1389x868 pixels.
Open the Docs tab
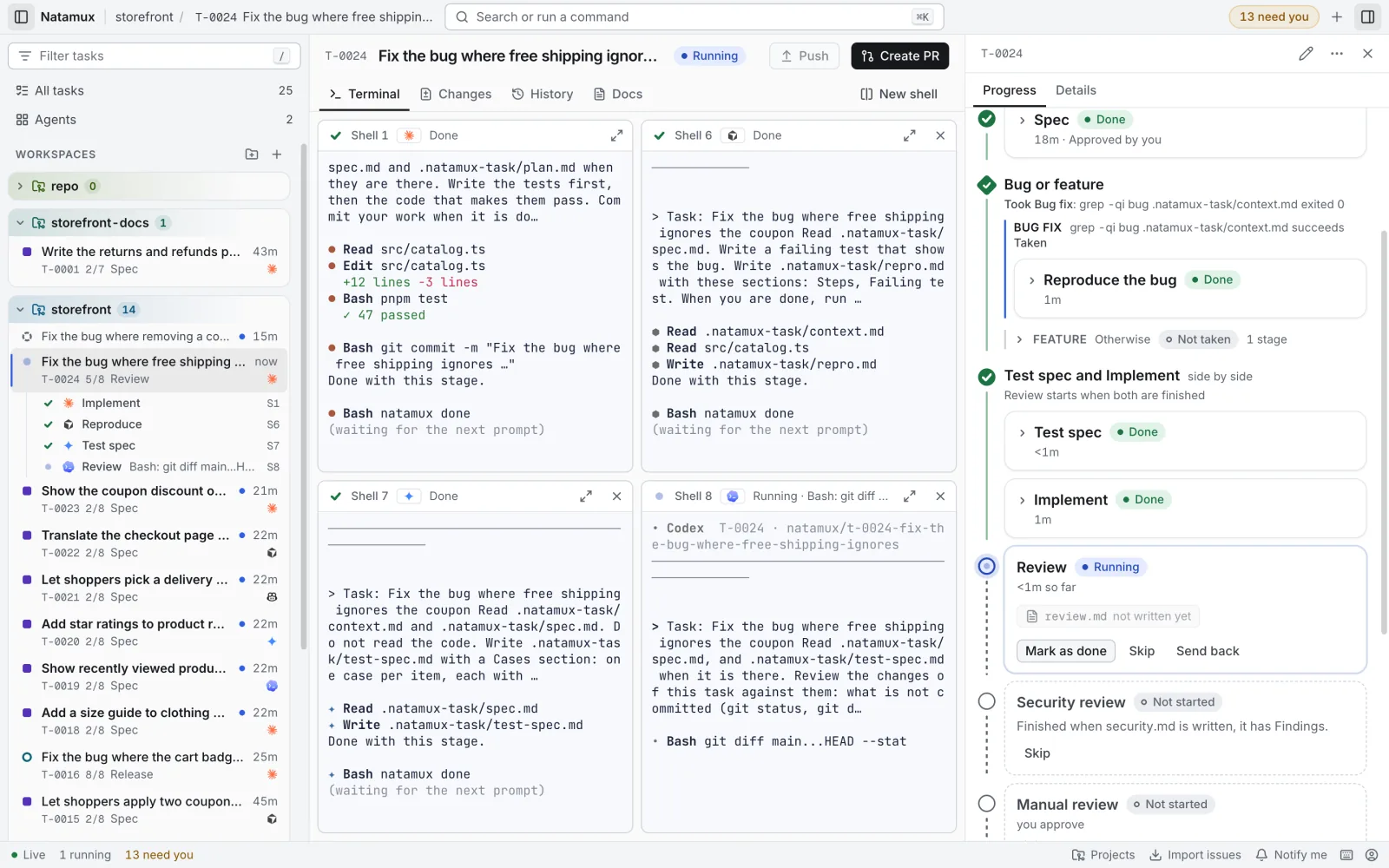tap(618, 94)
